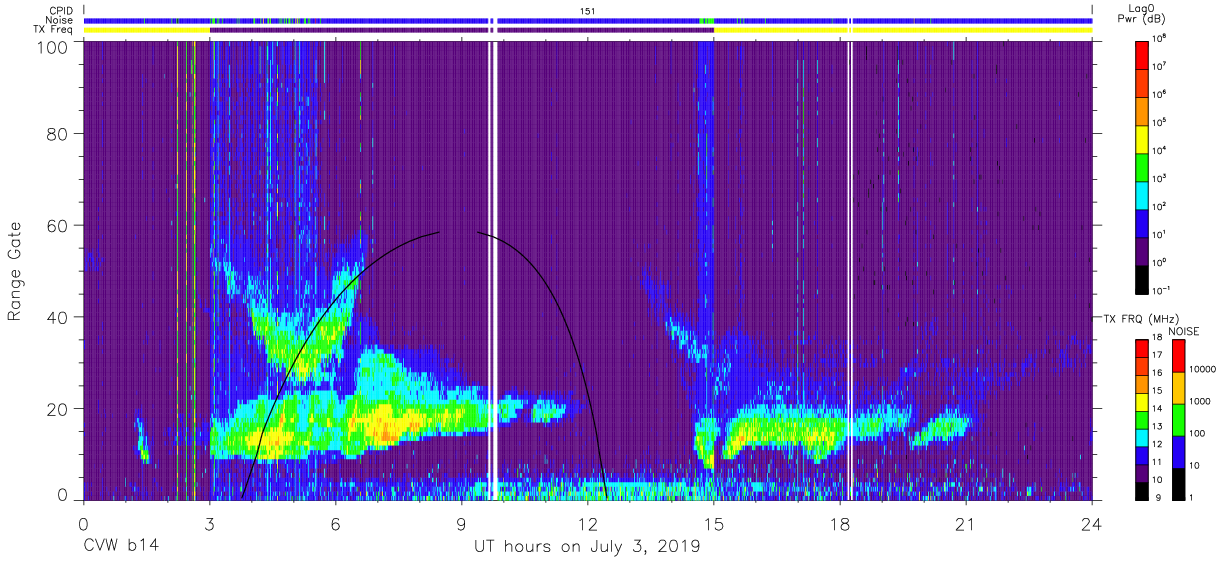Click the blue Noise indicator bar near 12 UT

coord(588,20)
